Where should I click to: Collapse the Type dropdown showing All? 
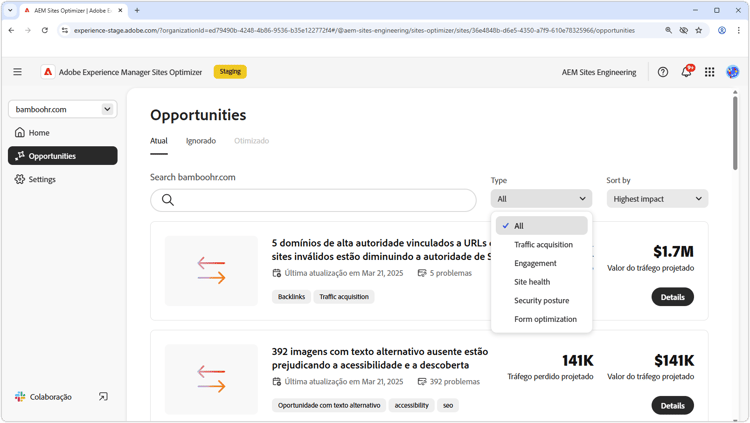tap(541, 199)
